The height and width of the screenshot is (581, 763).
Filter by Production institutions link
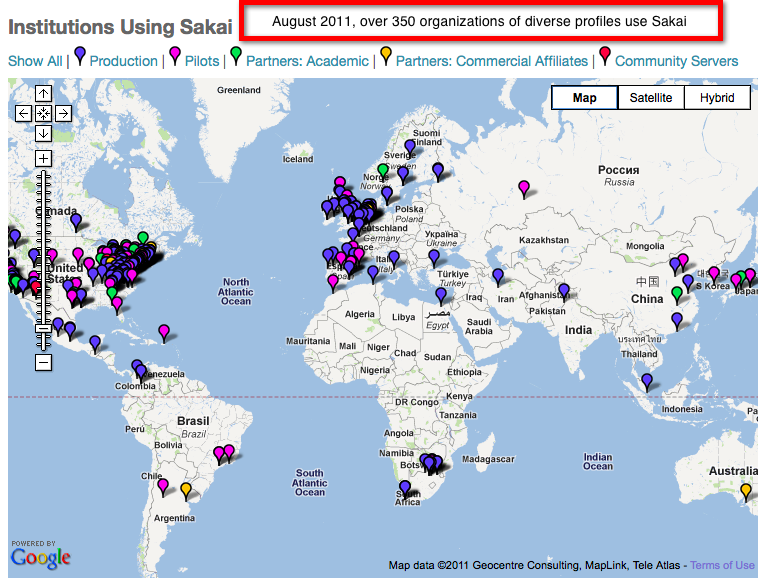click(124, 61)
